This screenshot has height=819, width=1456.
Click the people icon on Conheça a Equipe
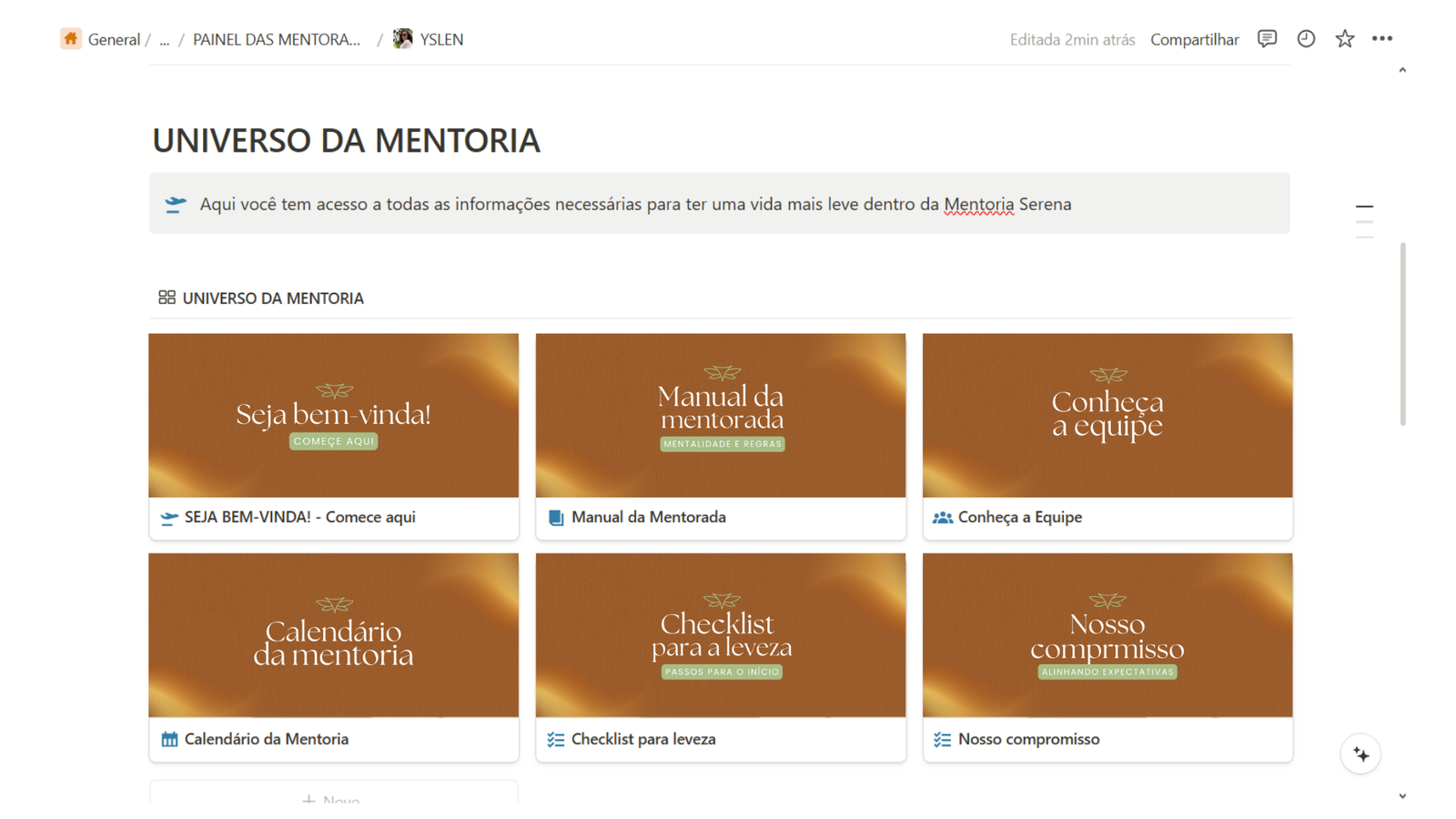[x=943, y=518]
